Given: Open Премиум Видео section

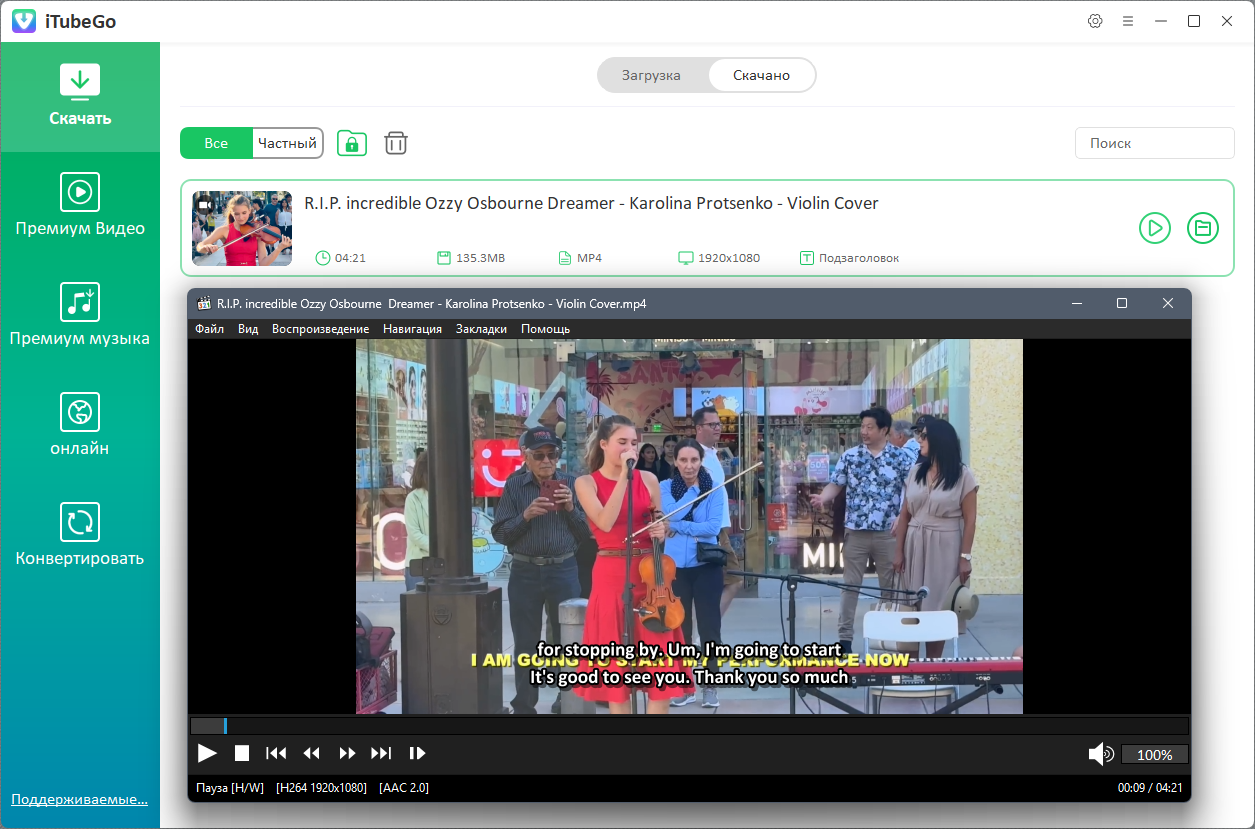Looking at the screenshot, I should [x=80, y=207].
